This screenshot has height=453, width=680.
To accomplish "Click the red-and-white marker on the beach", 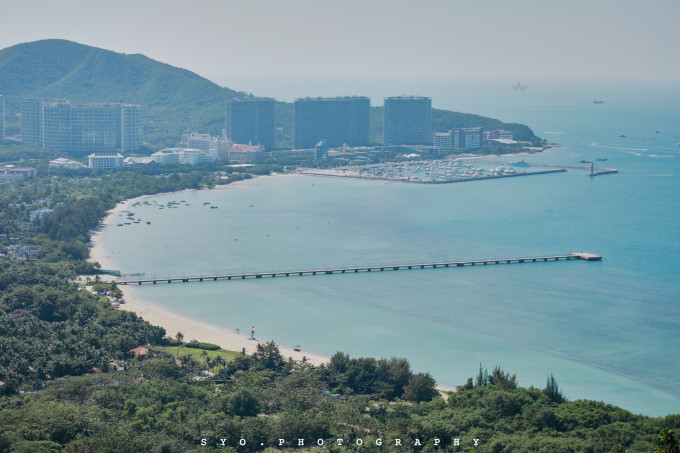I will pos(252,332).
